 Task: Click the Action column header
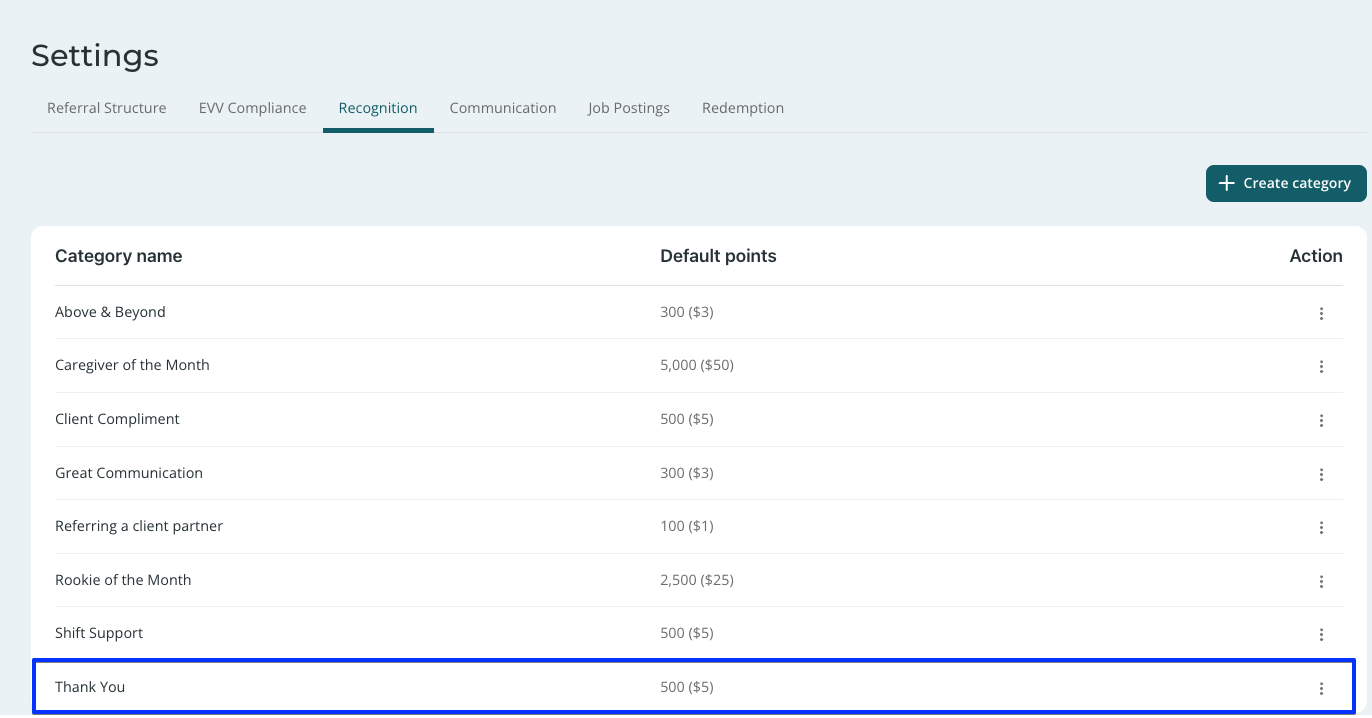point(1316,256)
